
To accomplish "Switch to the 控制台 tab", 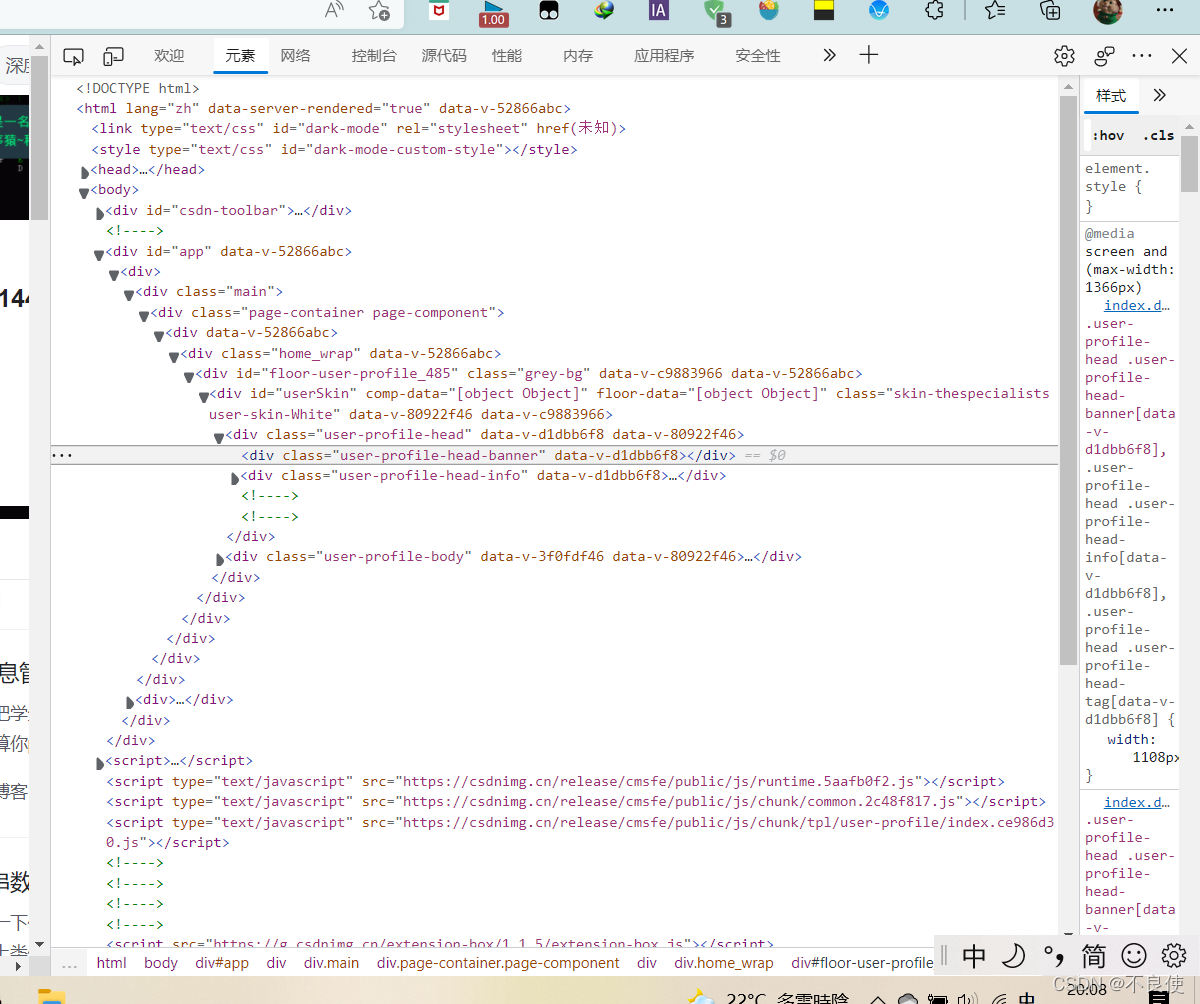I will point(374,56).
